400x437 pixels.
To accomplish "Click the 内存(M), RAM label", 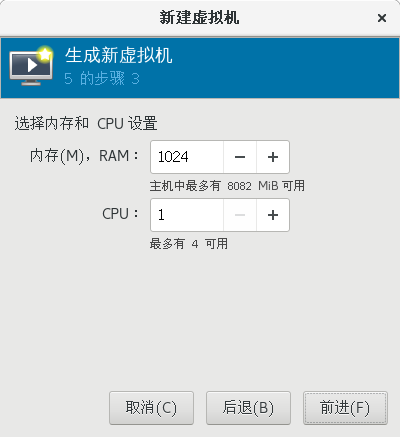I will point(84,156).
